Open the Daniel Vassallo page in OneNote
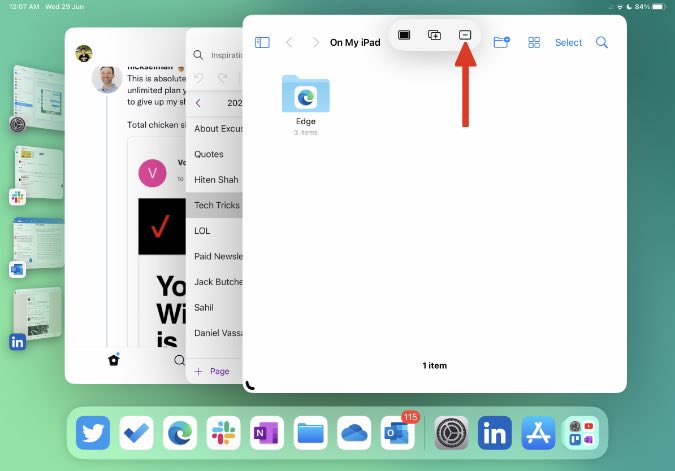Viewport: 675px width, 471px height. (214, 333)
